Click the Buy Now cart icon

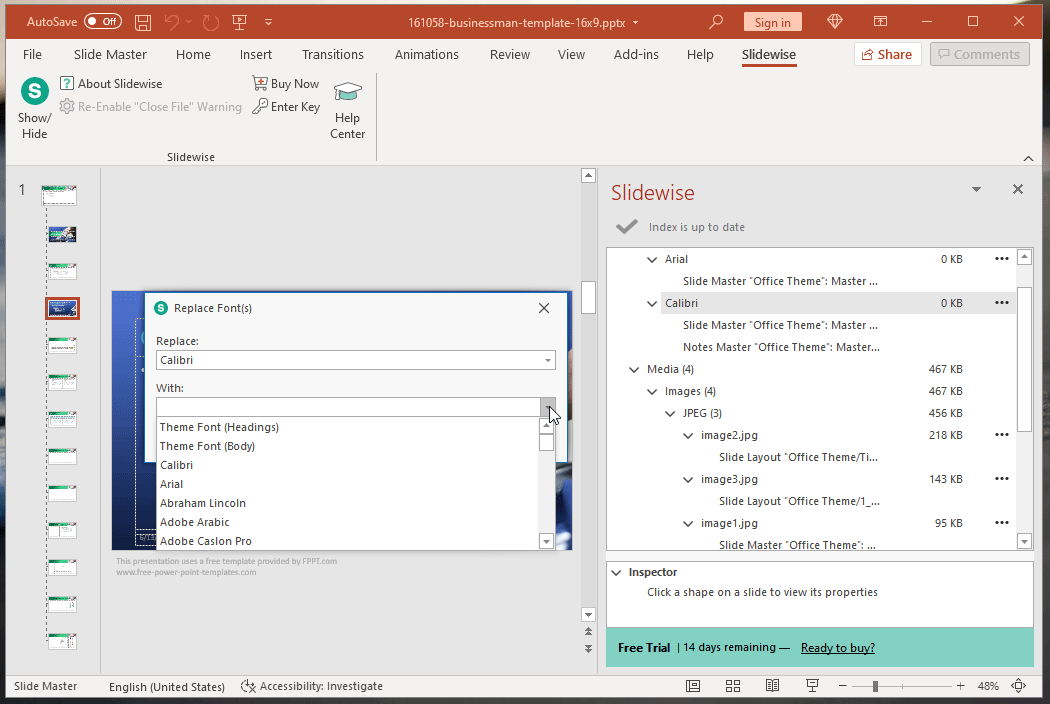point(260,84)
